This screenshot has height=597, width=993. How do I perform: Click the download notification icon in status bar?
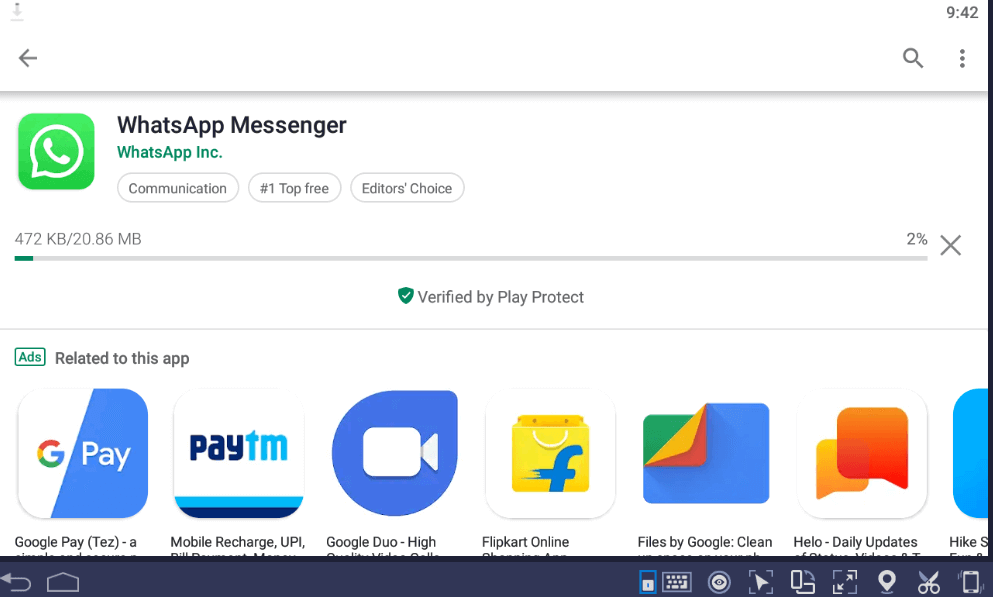[x=17, y=11]
